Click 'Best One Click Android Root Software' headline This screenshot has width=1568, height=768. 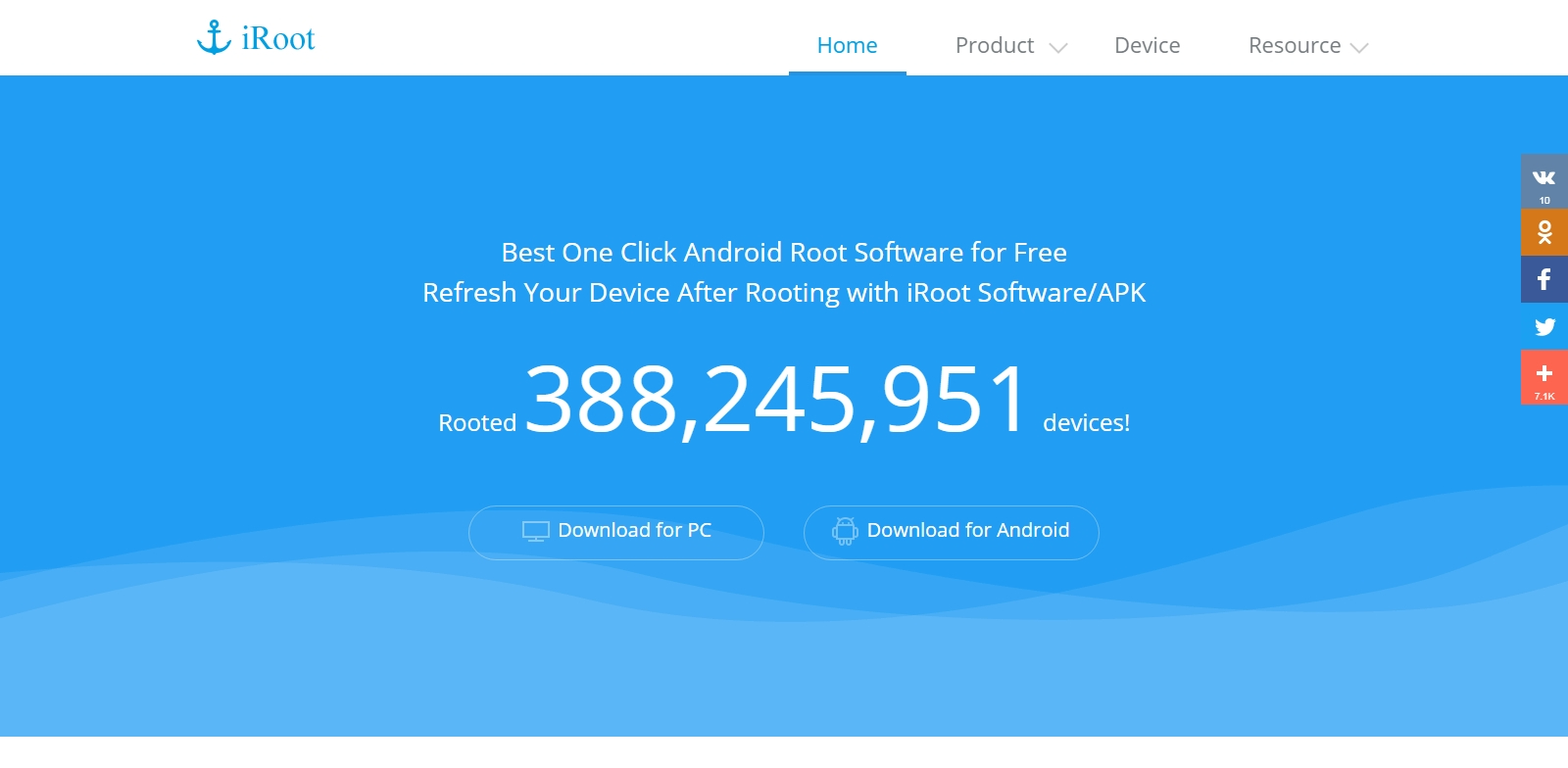[784, 253]
